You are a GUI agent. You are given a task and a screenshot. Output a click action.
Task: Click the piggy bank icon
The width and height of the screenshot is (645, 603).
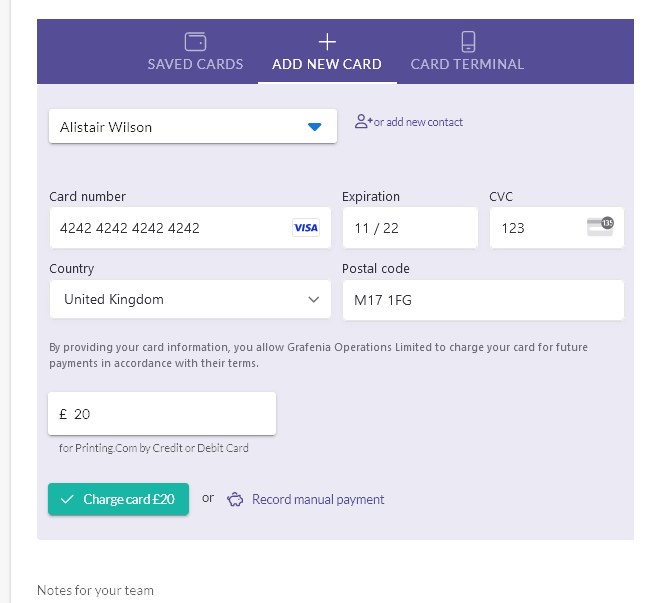tap(235, 499)
